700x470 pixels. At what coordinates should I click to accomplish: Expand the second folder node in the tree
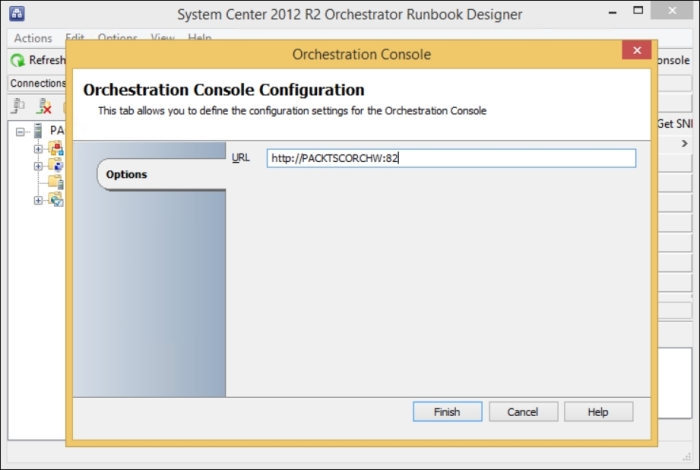click(38, 166)
